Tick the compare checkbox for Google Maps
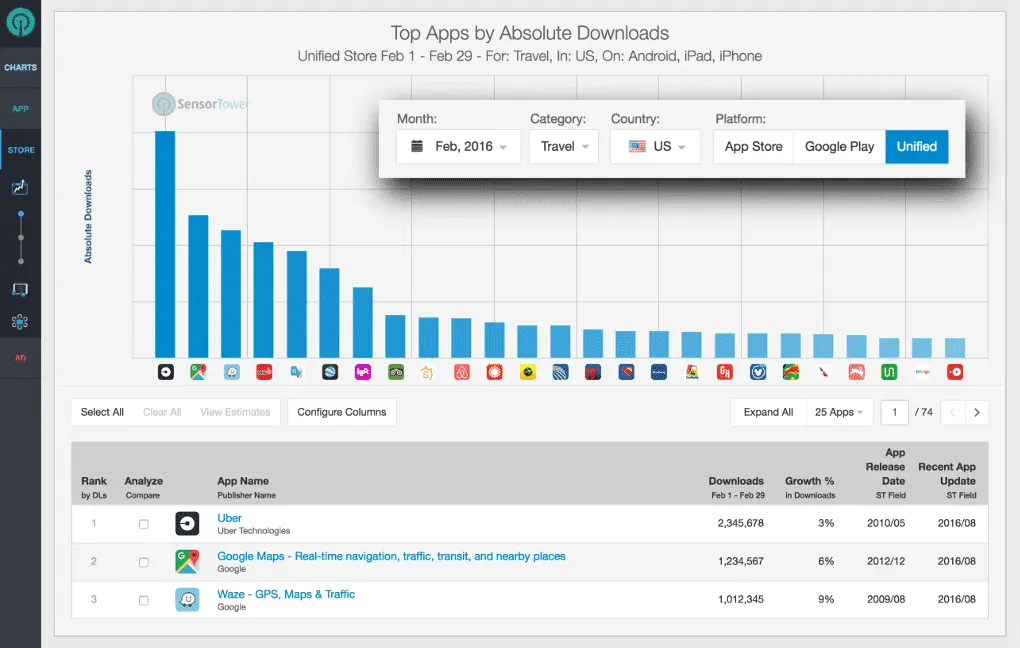The image size is (1020, 648). coord(144,562)
